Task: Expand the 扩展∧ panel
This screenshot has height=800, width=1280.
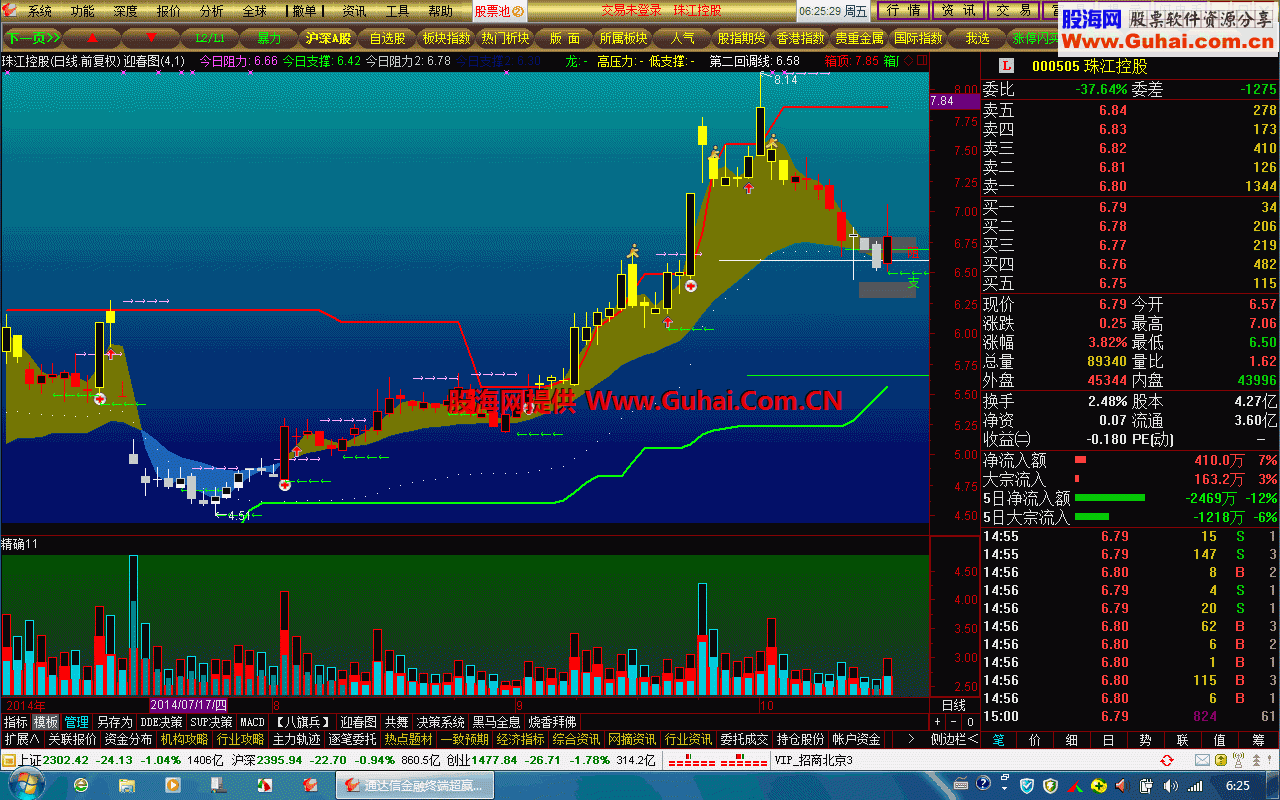Action: click(22, 739)
